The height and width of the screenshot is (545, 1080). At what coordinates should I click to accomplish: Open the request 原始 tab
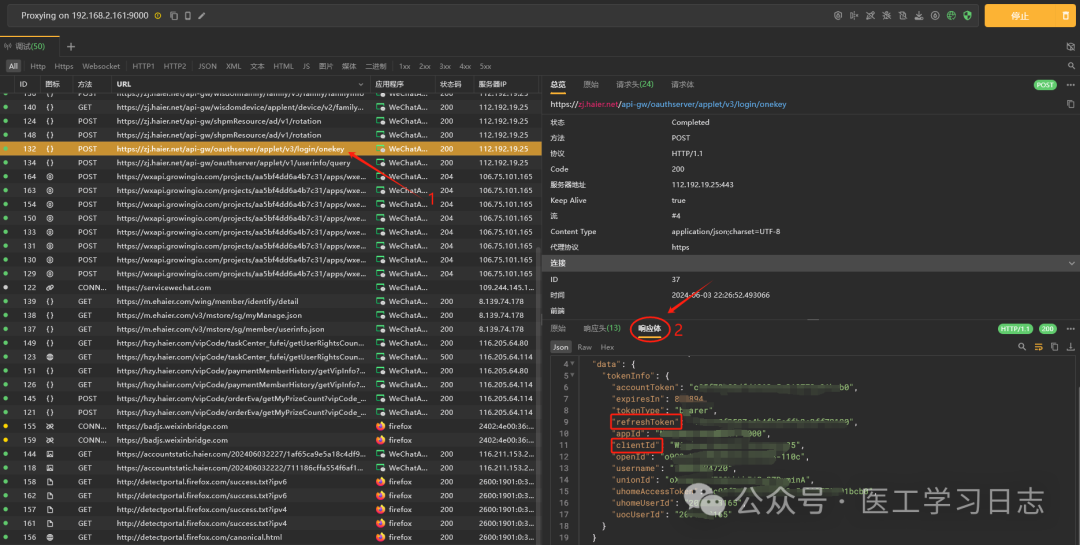coord(591,85)
